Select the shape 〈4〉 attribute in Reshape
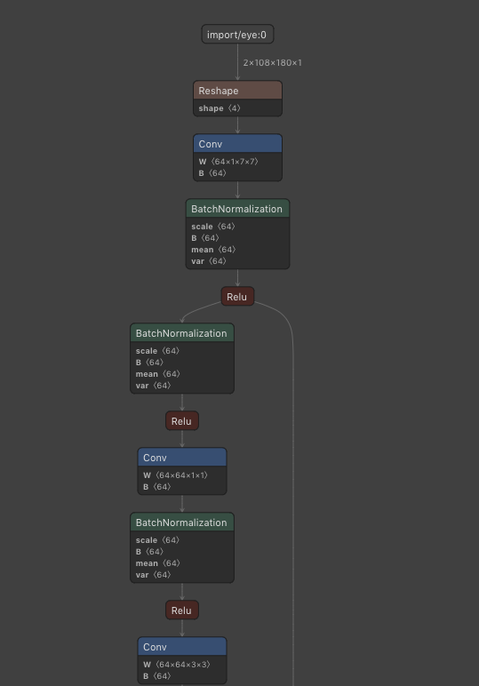The height and width of the screenshot is (686, 479). coord(220,108)
